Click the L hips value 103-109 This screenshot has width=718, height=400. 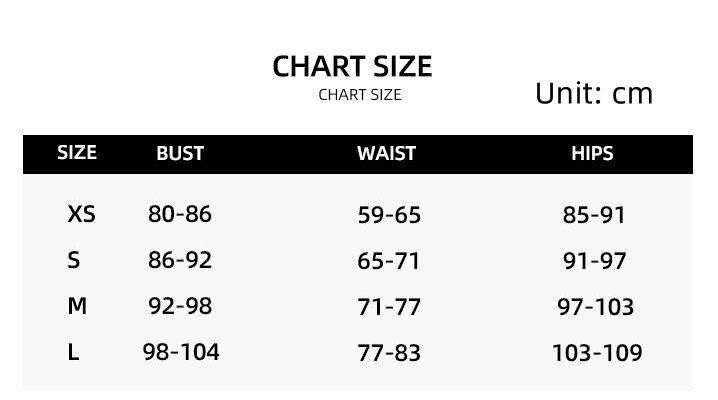[597, 353]
